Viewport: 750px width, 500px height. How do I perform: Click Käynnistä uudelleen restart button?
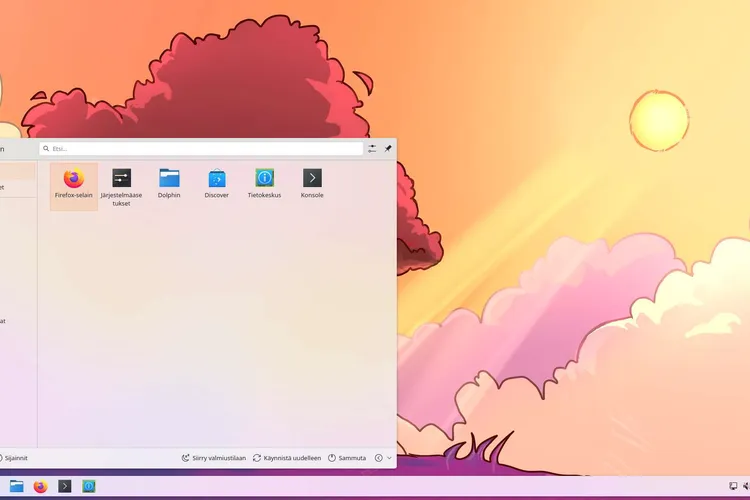(x=287, y=457)
